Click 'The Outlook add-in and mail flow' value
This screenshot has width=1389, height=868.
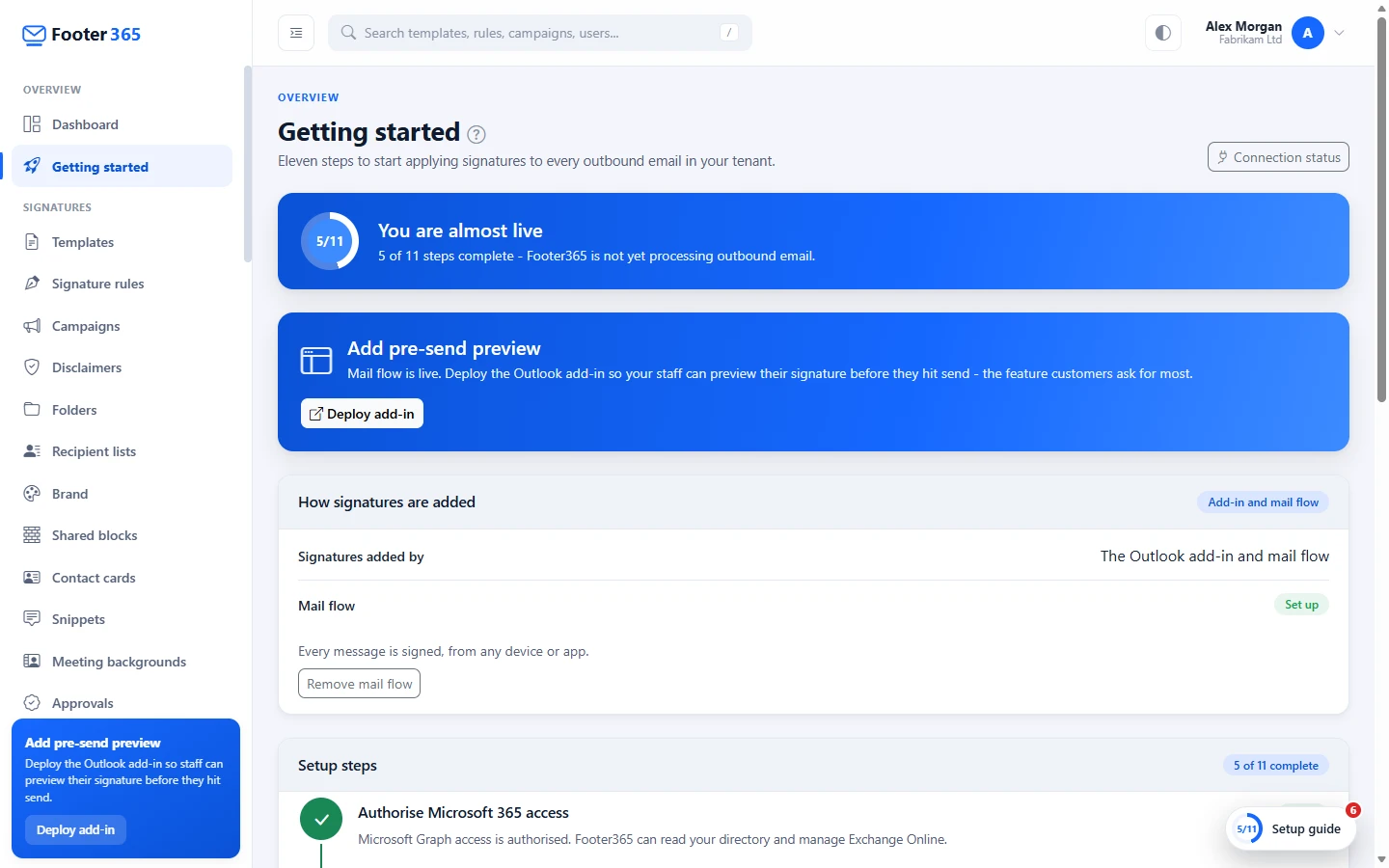coord(1214,556)
